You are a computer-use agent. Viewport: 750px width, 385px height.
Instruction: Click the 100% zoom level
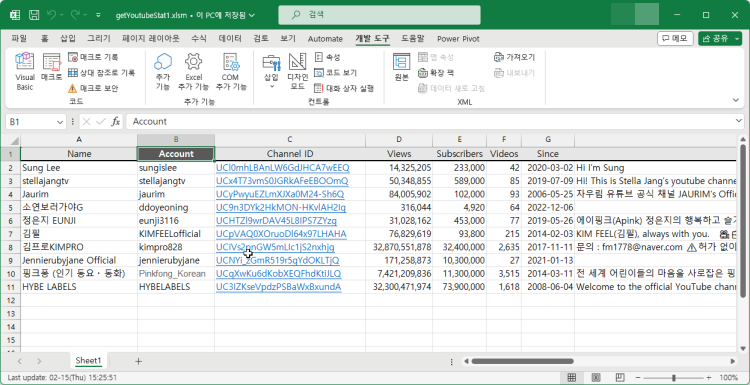pos(728,377)
